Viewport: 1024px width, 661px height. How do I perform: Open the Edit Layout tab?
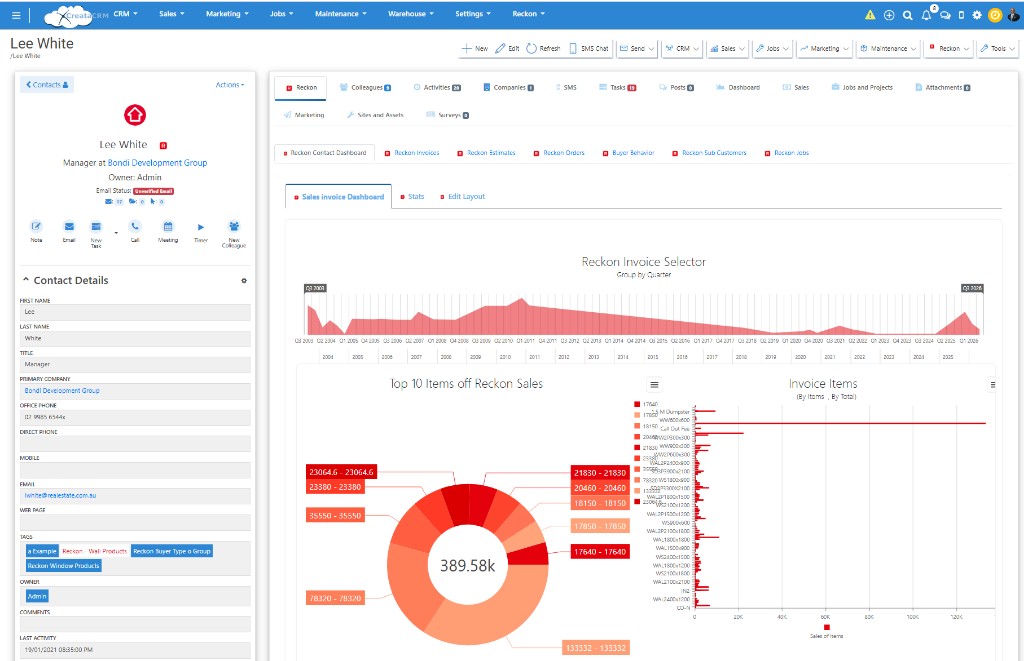(462, 197)
